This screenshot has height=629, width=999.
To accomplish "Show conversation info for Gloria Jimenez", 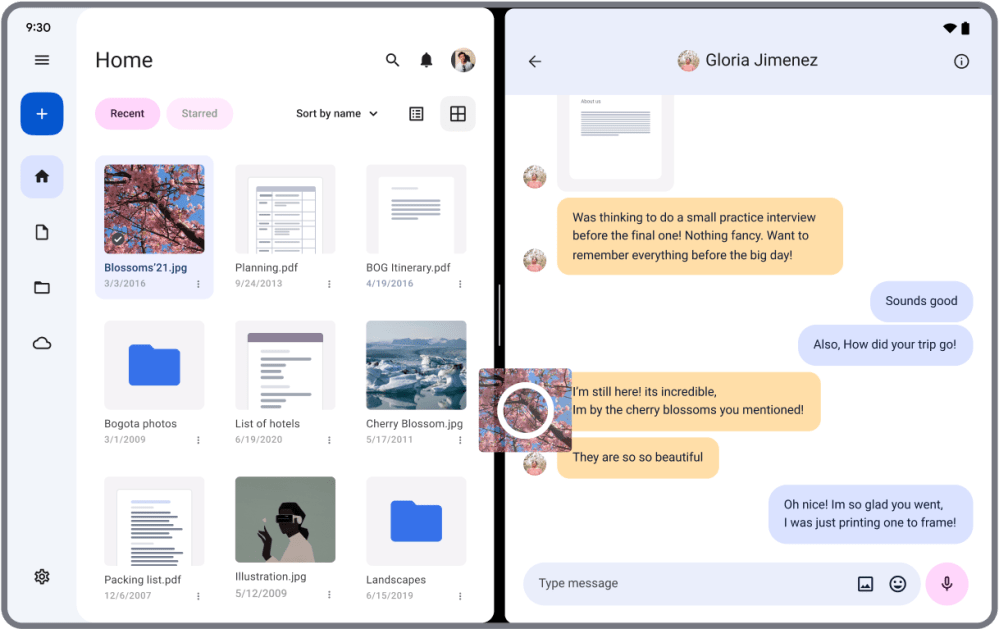I will [961, 61].
